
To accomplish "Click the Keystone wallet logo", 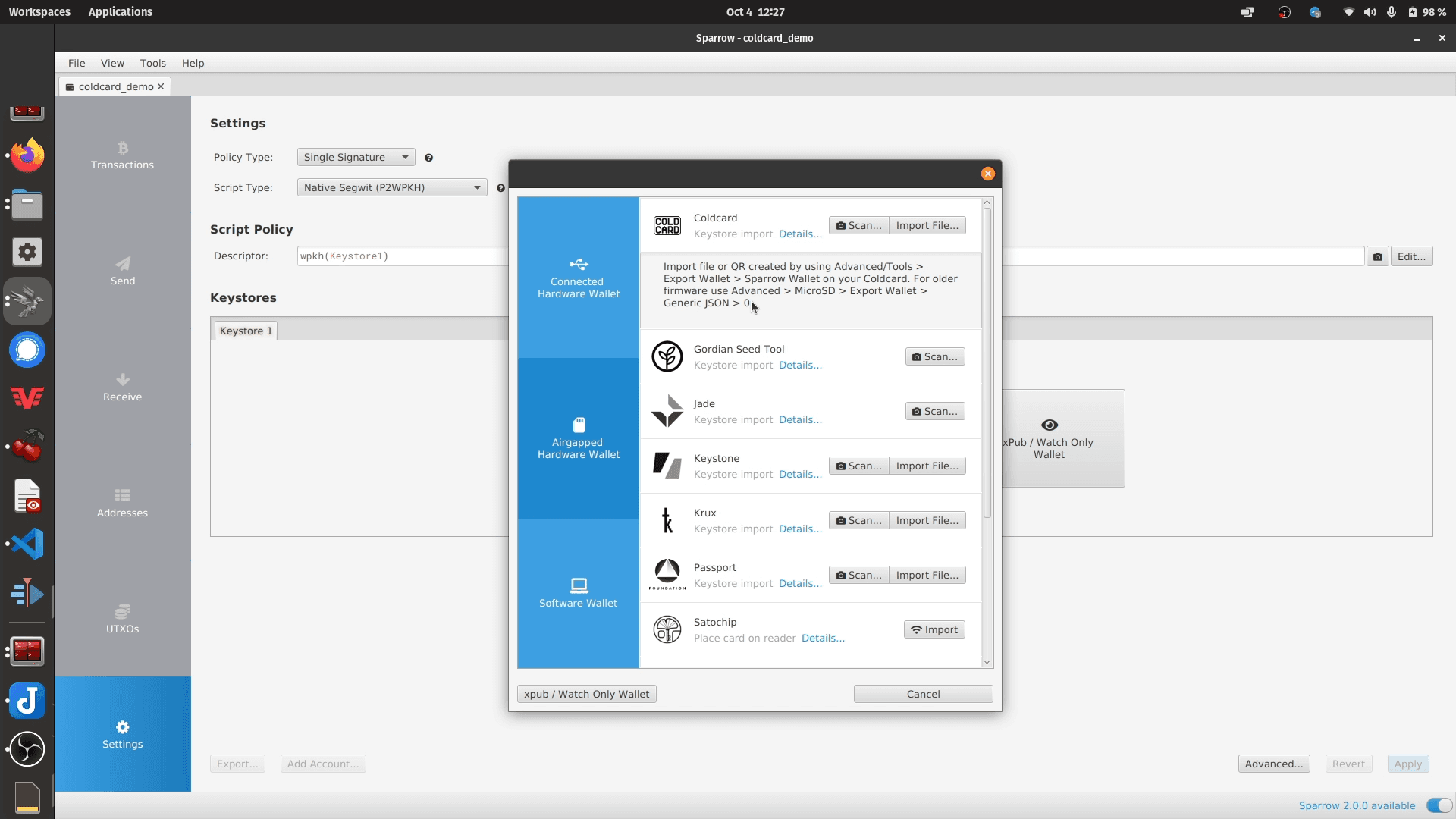I will pos(667,466).
